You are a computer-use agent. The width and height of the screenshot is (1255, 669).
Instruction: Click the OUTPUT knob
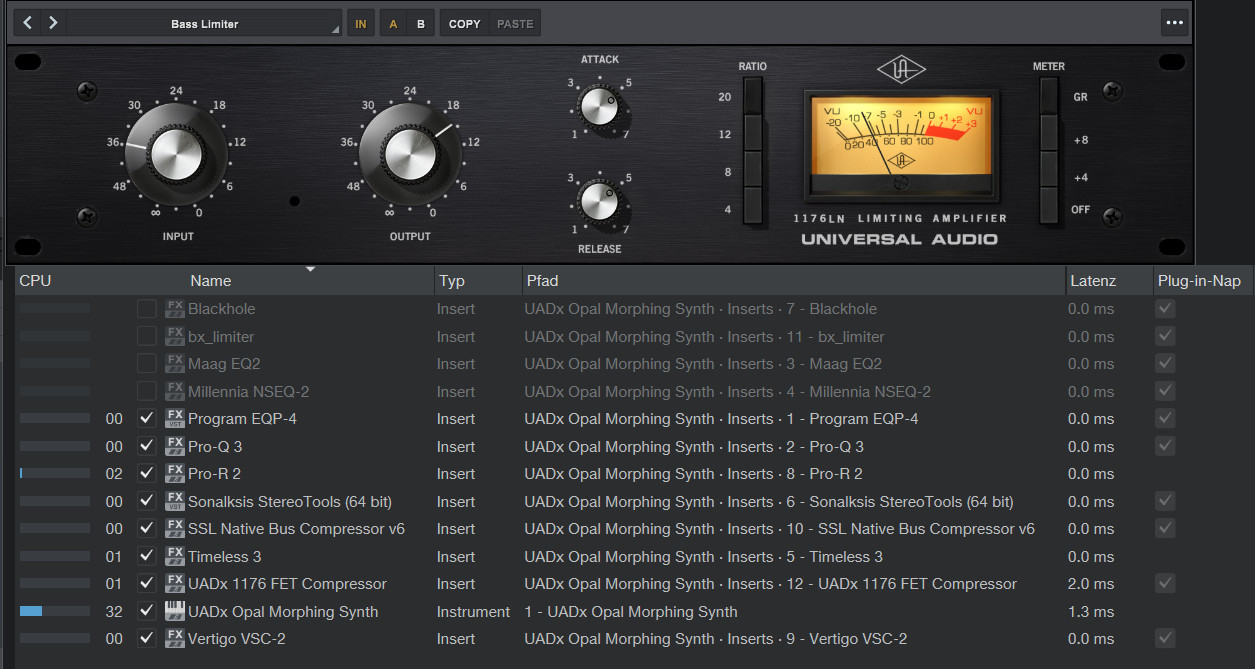[410, 152]
